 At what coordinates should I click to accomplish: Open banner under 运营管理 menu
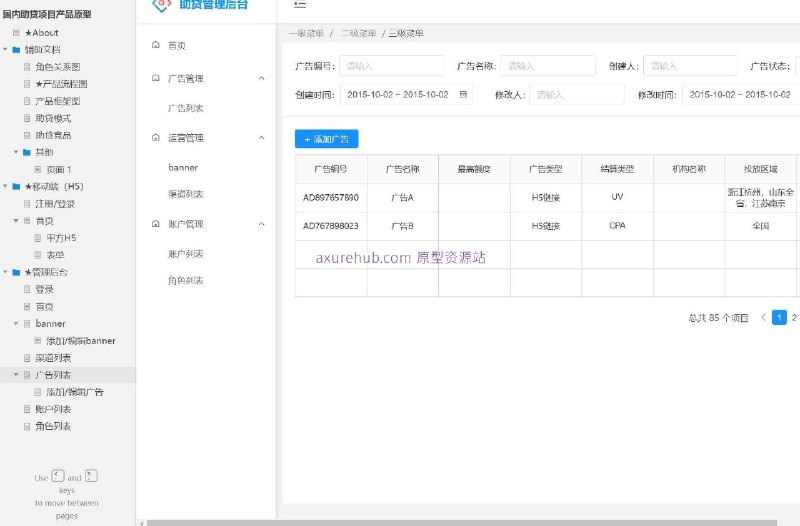coord(183,167)
